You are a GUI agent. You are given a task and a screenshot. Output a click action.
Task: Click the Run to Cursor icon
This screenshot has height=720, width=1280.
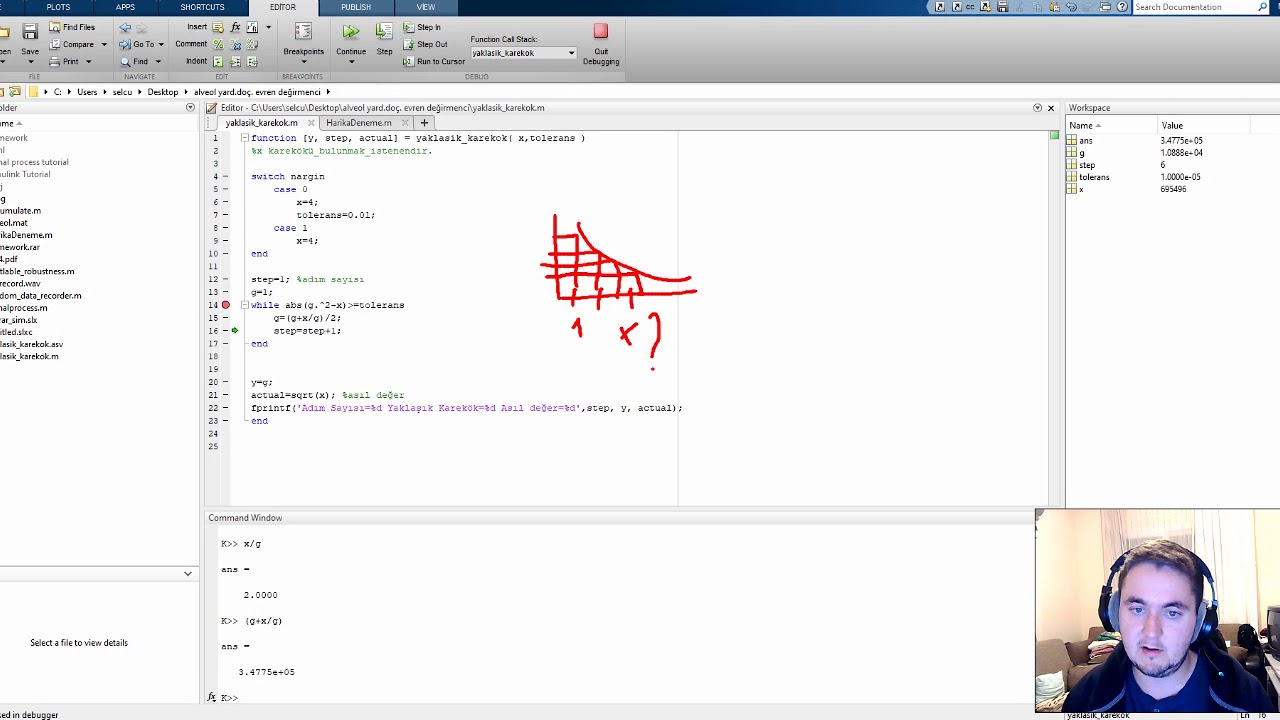pyautogui.click(x=409, y=61)
